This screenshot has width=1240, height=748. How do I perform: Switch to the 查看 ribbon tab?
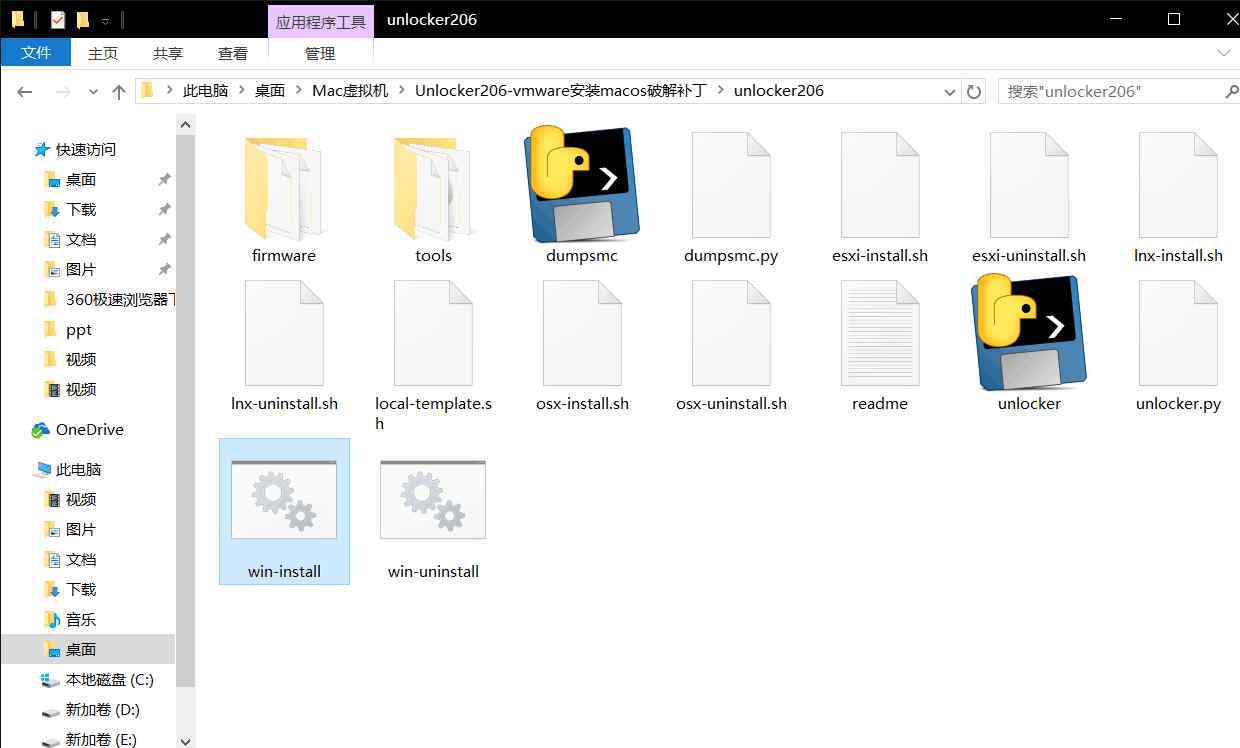233,53
